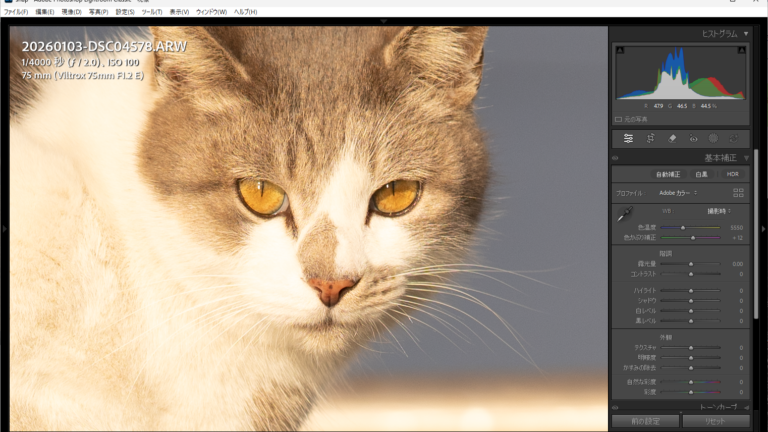The width and height of the screenshot is (768, 432).
Task: Click the 露光量 slider handle
Action: point(690,264)
